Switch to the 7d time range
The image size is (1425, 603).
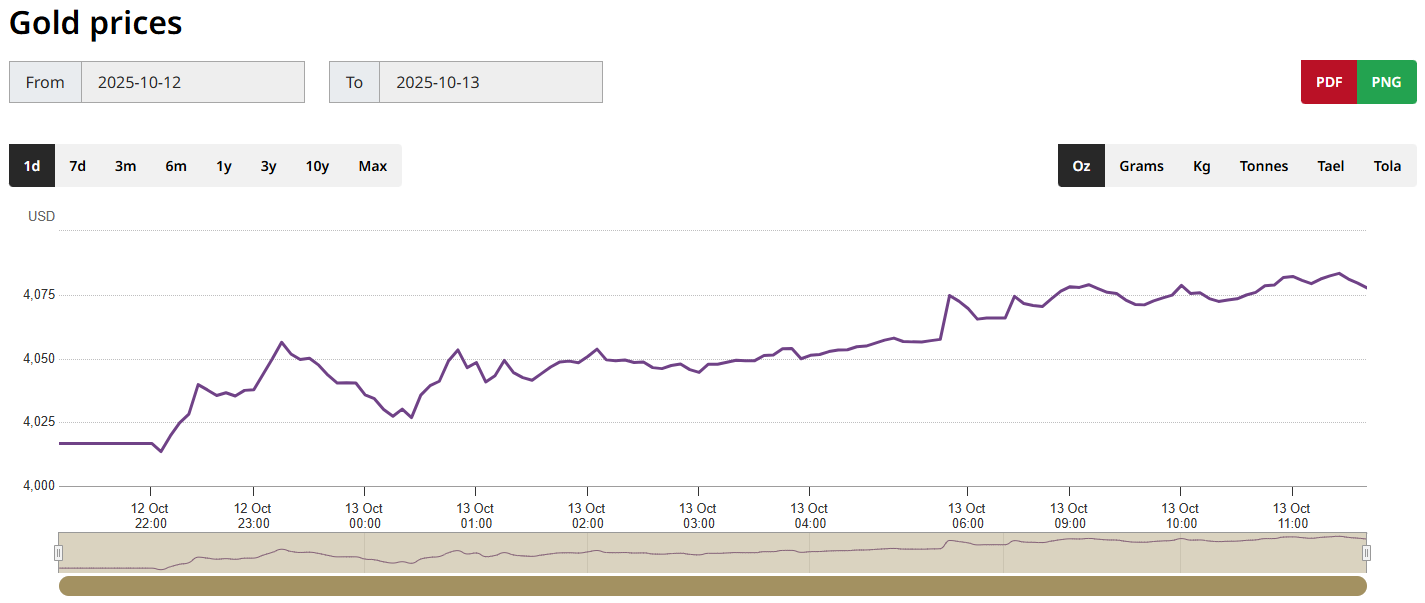77,166
